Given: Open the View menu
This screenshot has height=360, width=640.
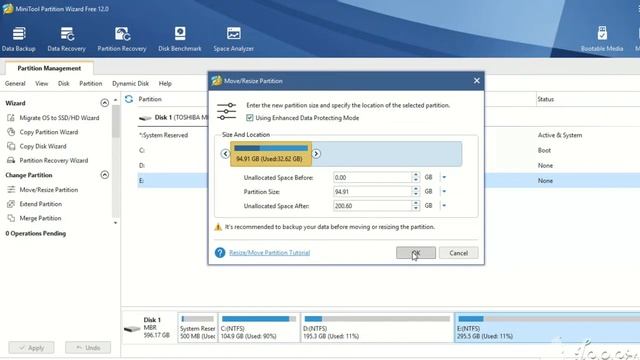Looking at the screenshot, I should (41, 83).
